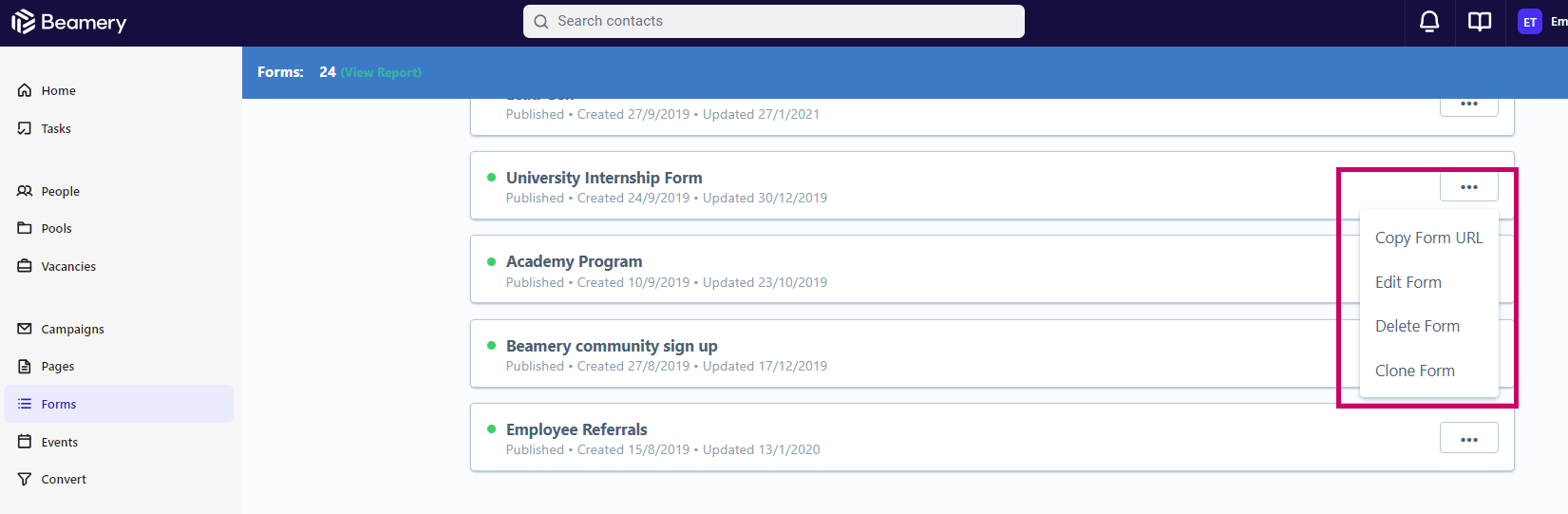1568x514 pixels.
Task: Click the Search contacts field
Action: pyautogui.click(x=773, y=21)
